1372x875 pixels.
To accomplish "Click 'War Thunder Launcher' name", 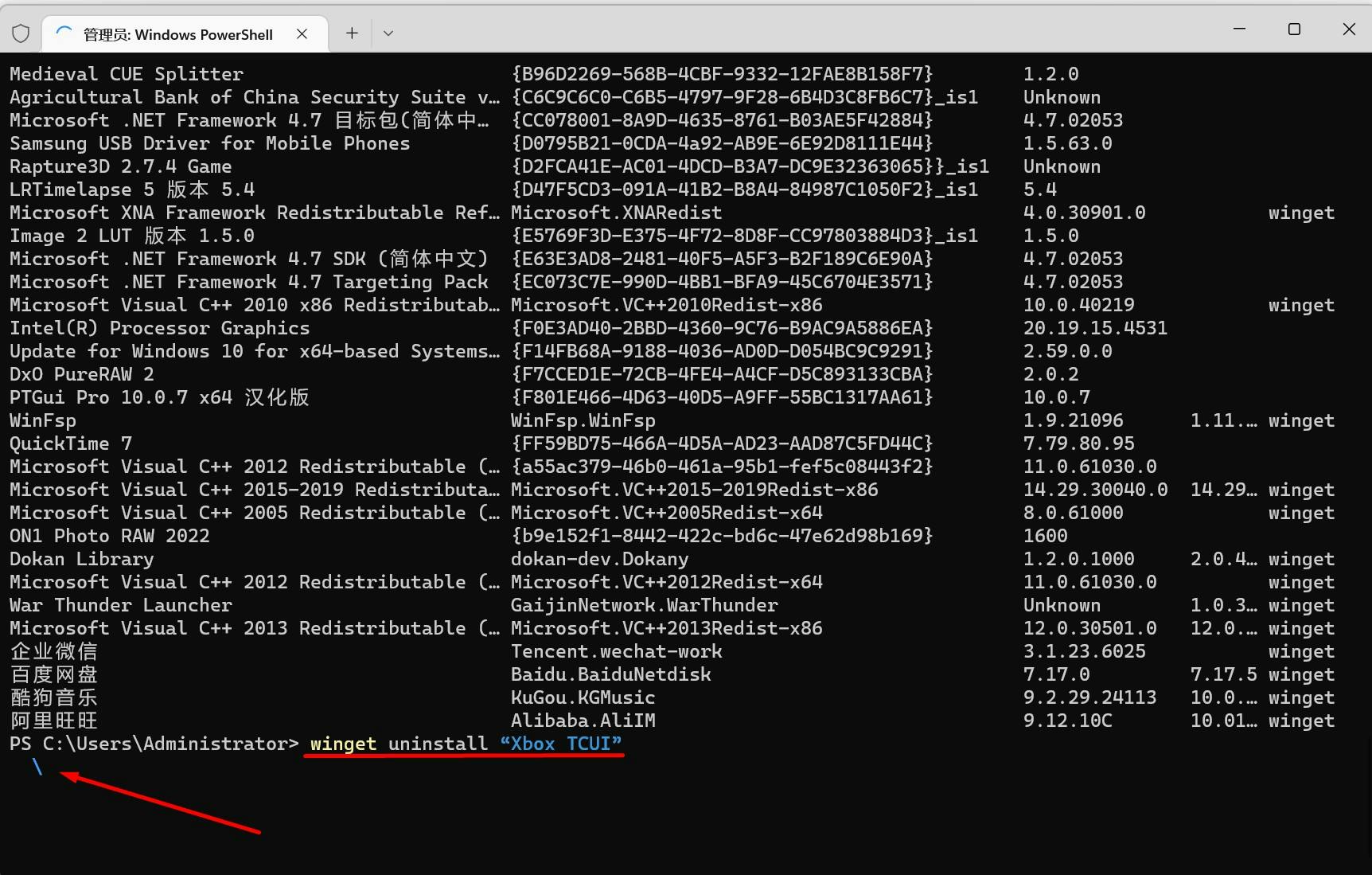I will coord(121,605).
